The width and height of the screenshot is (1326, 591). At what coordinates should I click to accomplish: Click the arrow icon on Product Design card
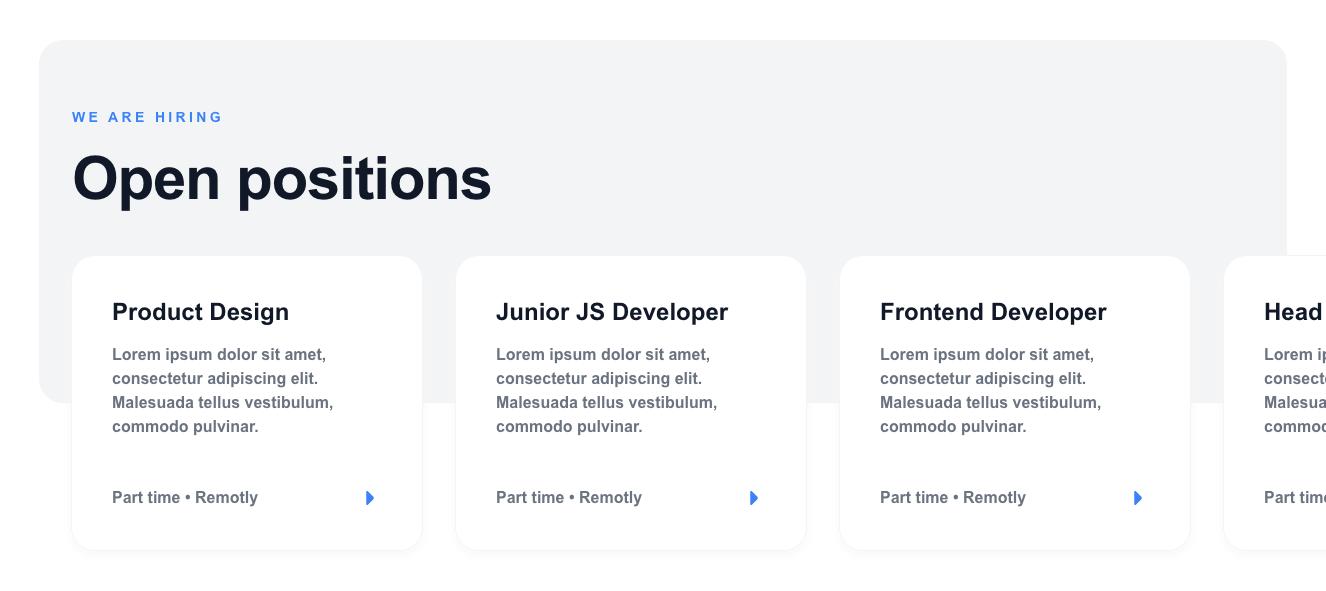tap(370, 498)
